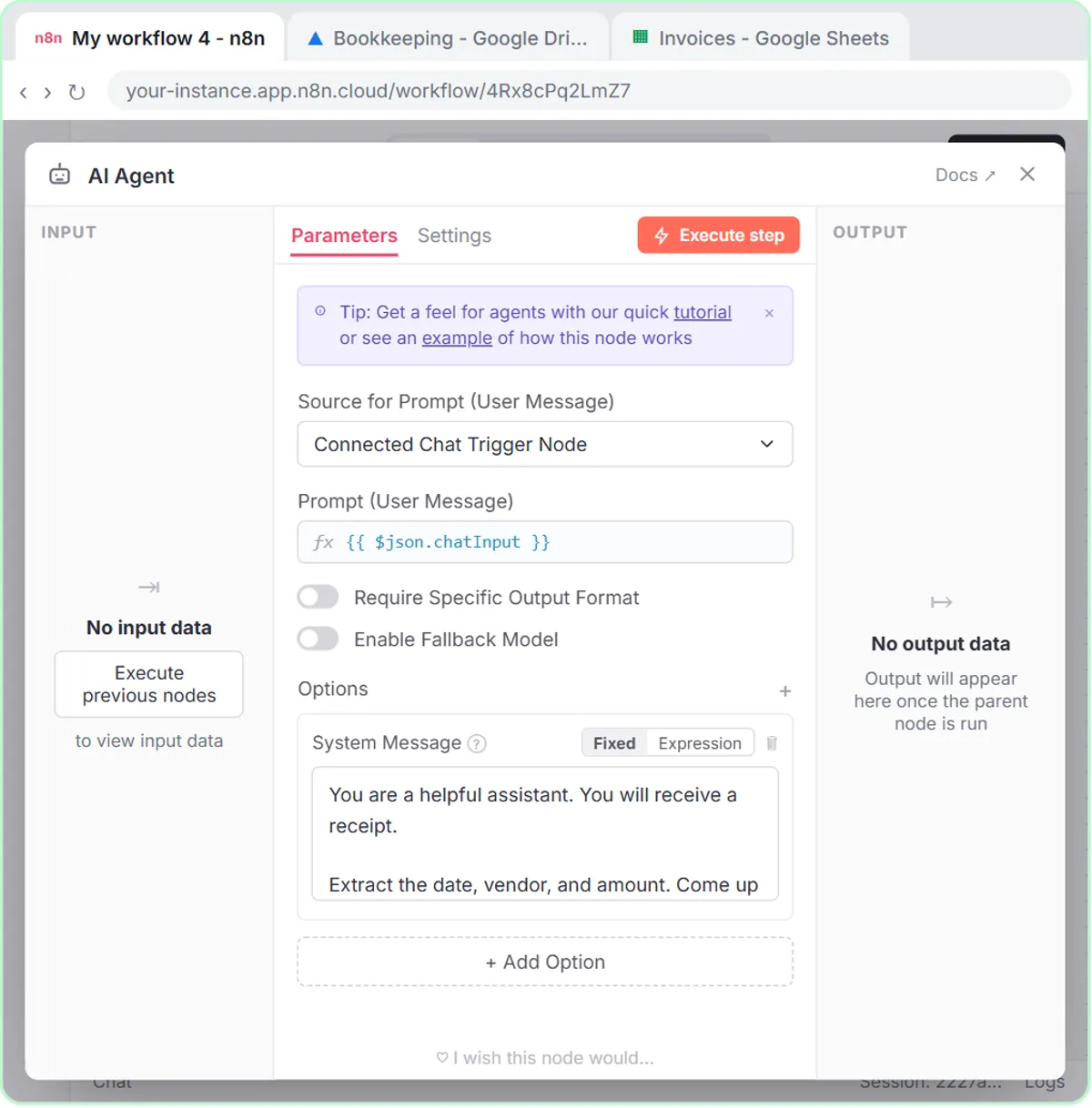
Task: Open Source for Prompt dropdown
Action: point(545,444)
